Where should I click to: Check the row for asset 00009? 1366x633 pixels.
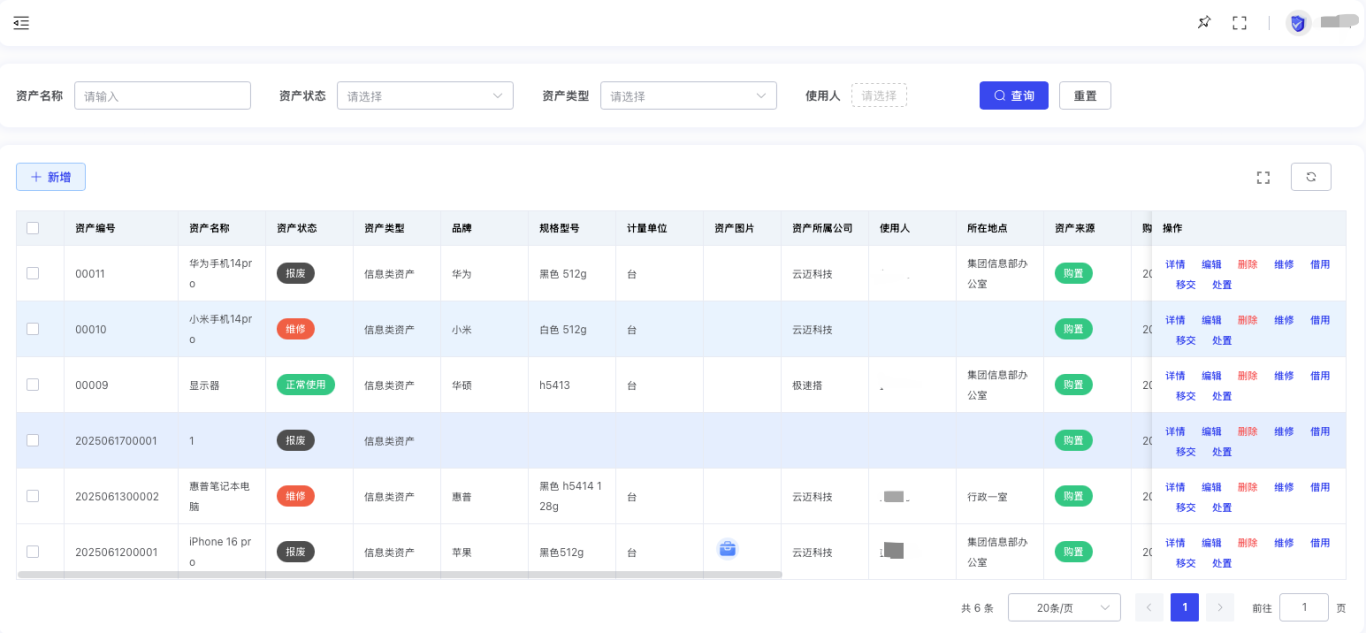[33, 385]
